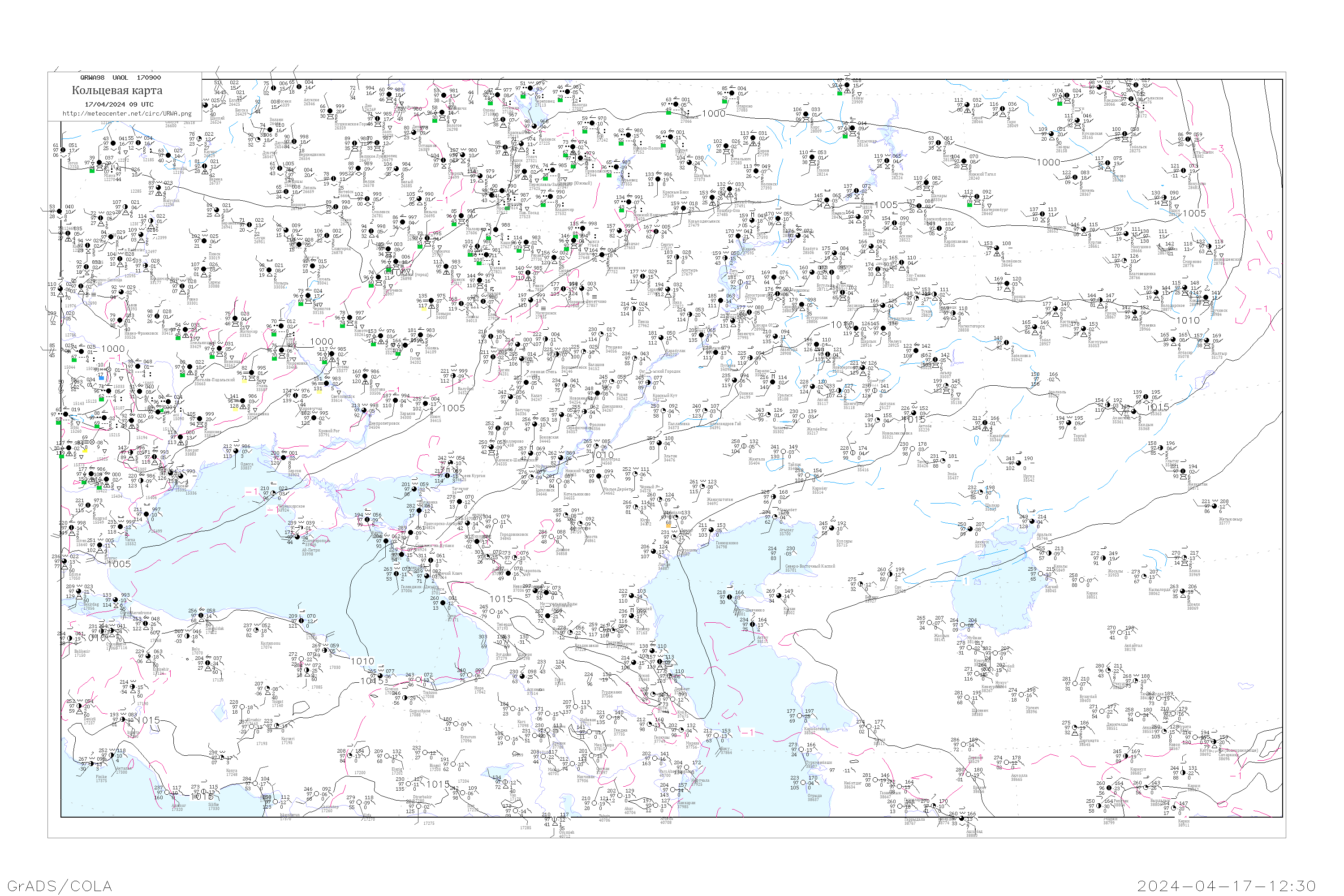Click the Глазов 28214 station circle
This screenshot has height=896, width=1344.
tap(812, 157)
